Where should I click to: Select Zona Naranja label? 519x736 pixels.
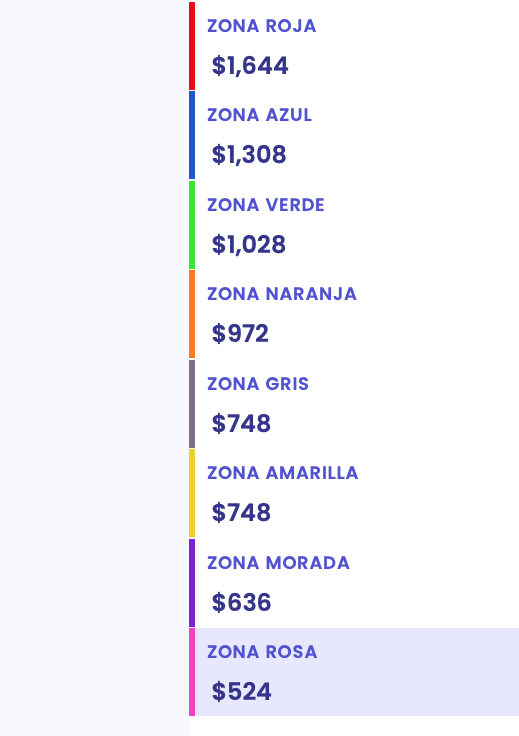[x=282, y=294]
